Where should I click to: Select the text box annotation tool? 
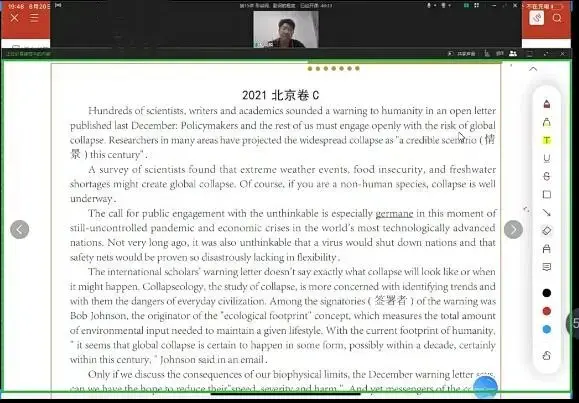pyautogui.click(x=547, y=249)
